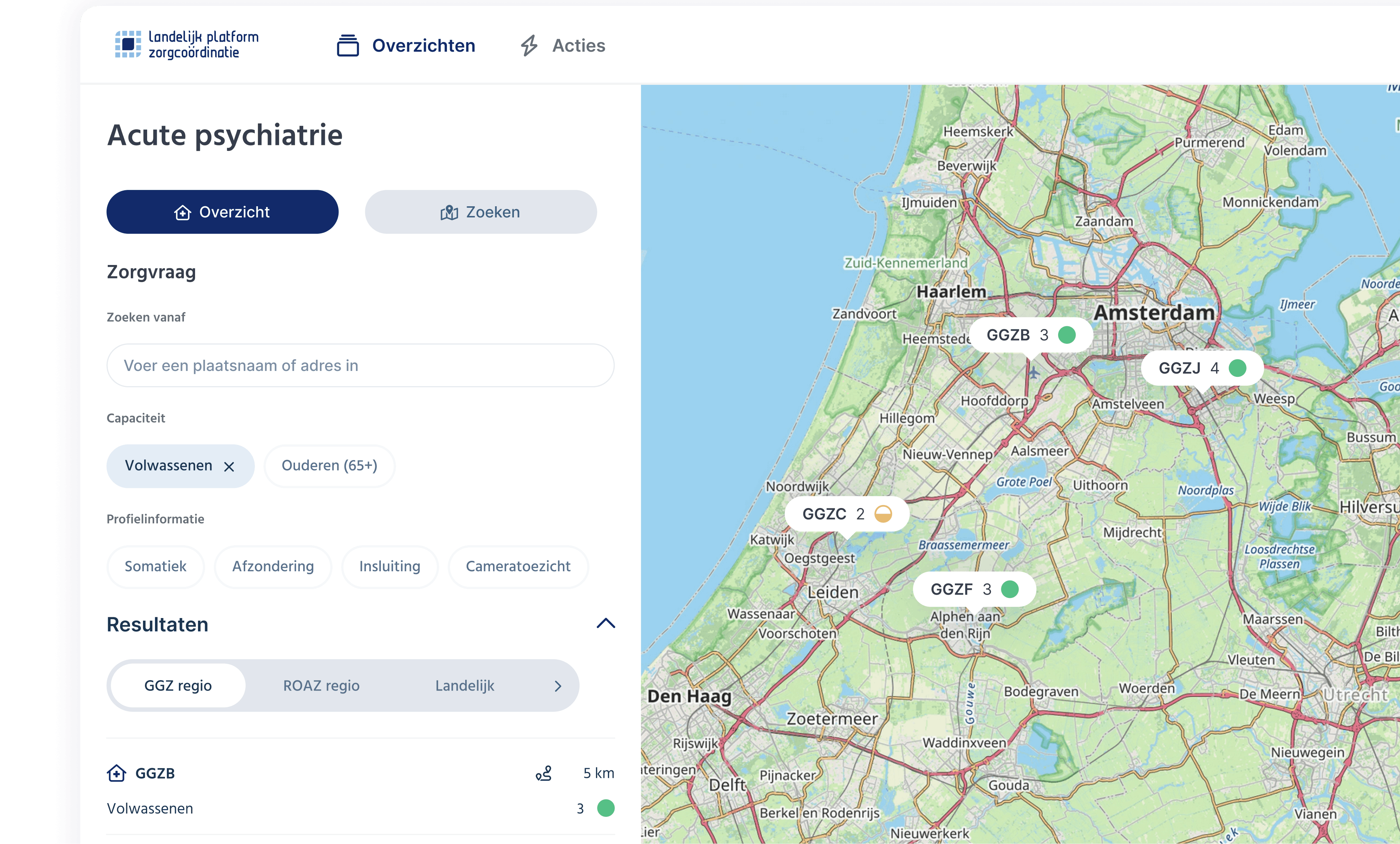The width and height of the screenshot is (1400, 844).
Task: Click the 'Volwassenen' result row label
Action: coord(150,809)
